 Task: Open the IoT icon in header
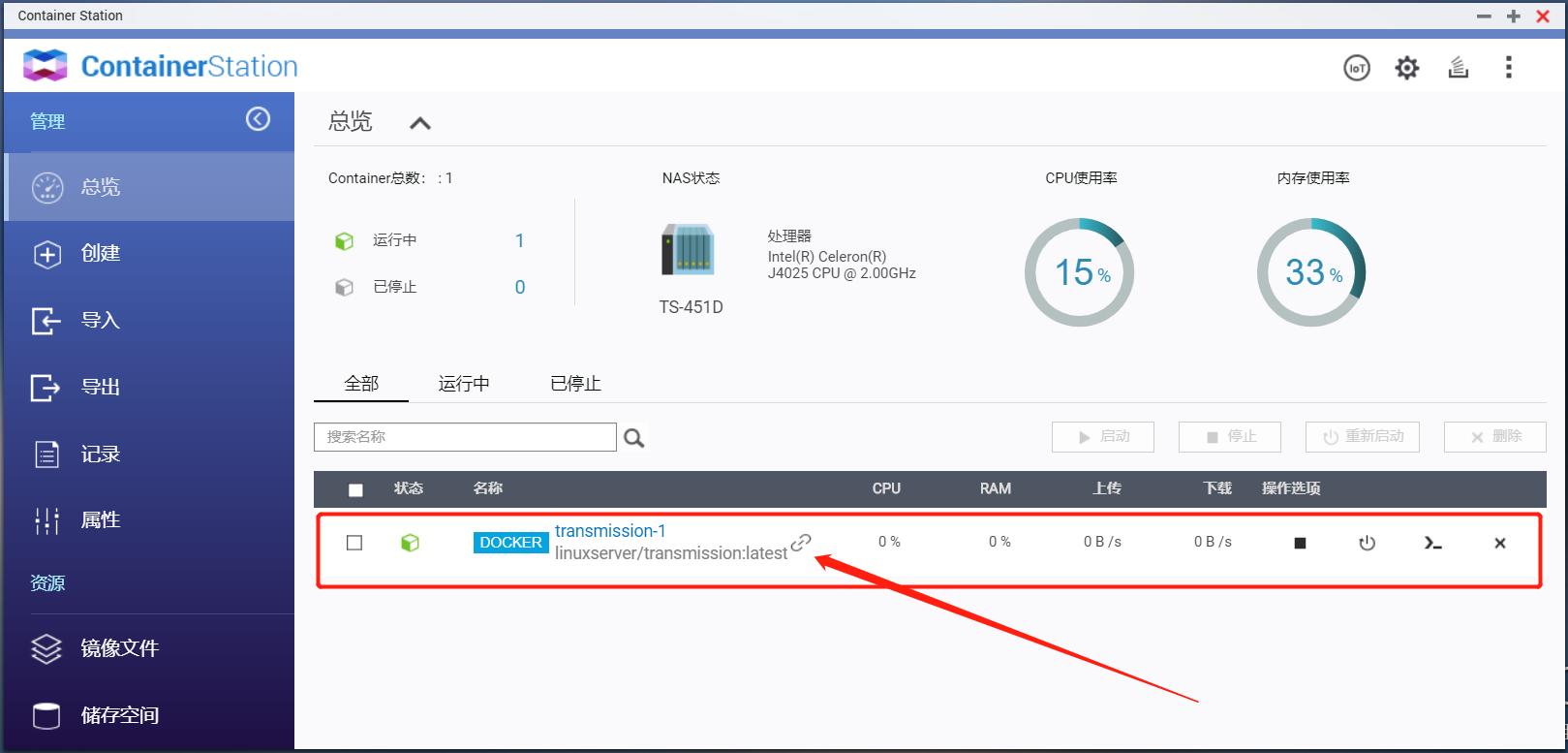1357,68
